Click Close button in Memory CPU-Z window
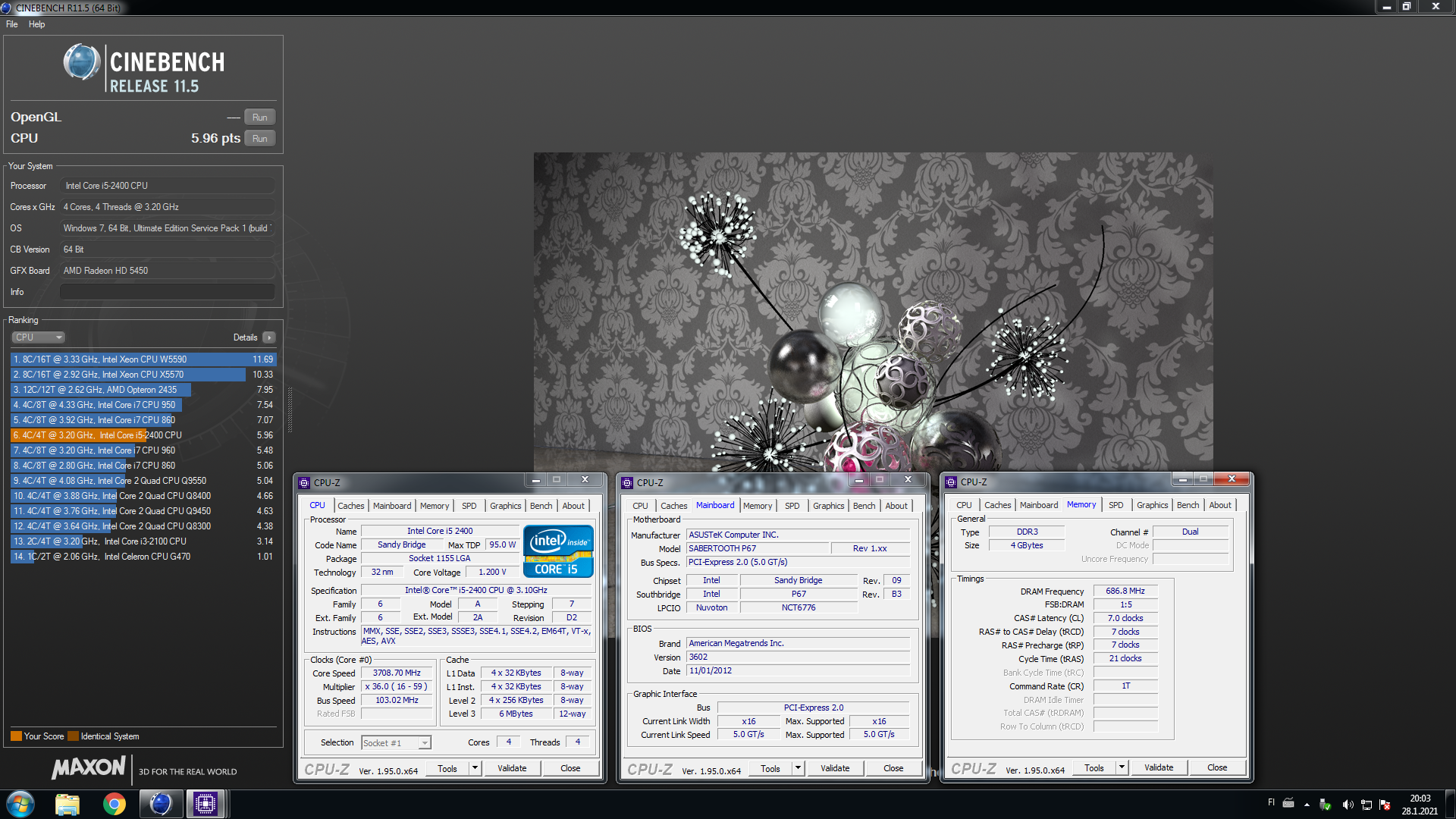This screenshot has width=1456, height=819. click(1217, 767)
